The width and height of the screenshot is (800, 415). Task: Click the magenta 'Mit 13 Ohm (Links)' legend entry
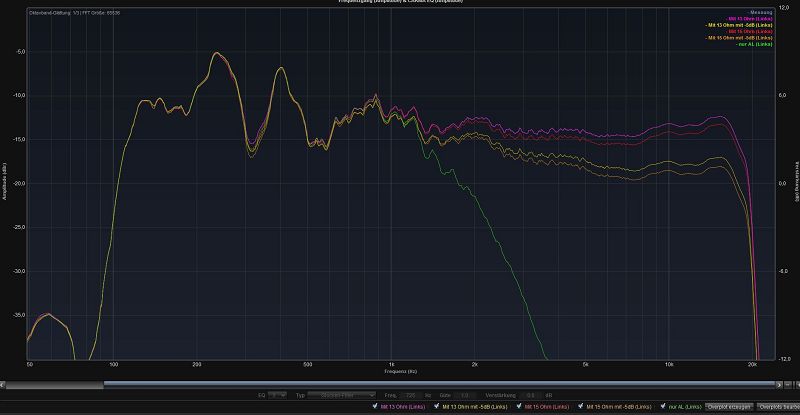coord(749,18)
